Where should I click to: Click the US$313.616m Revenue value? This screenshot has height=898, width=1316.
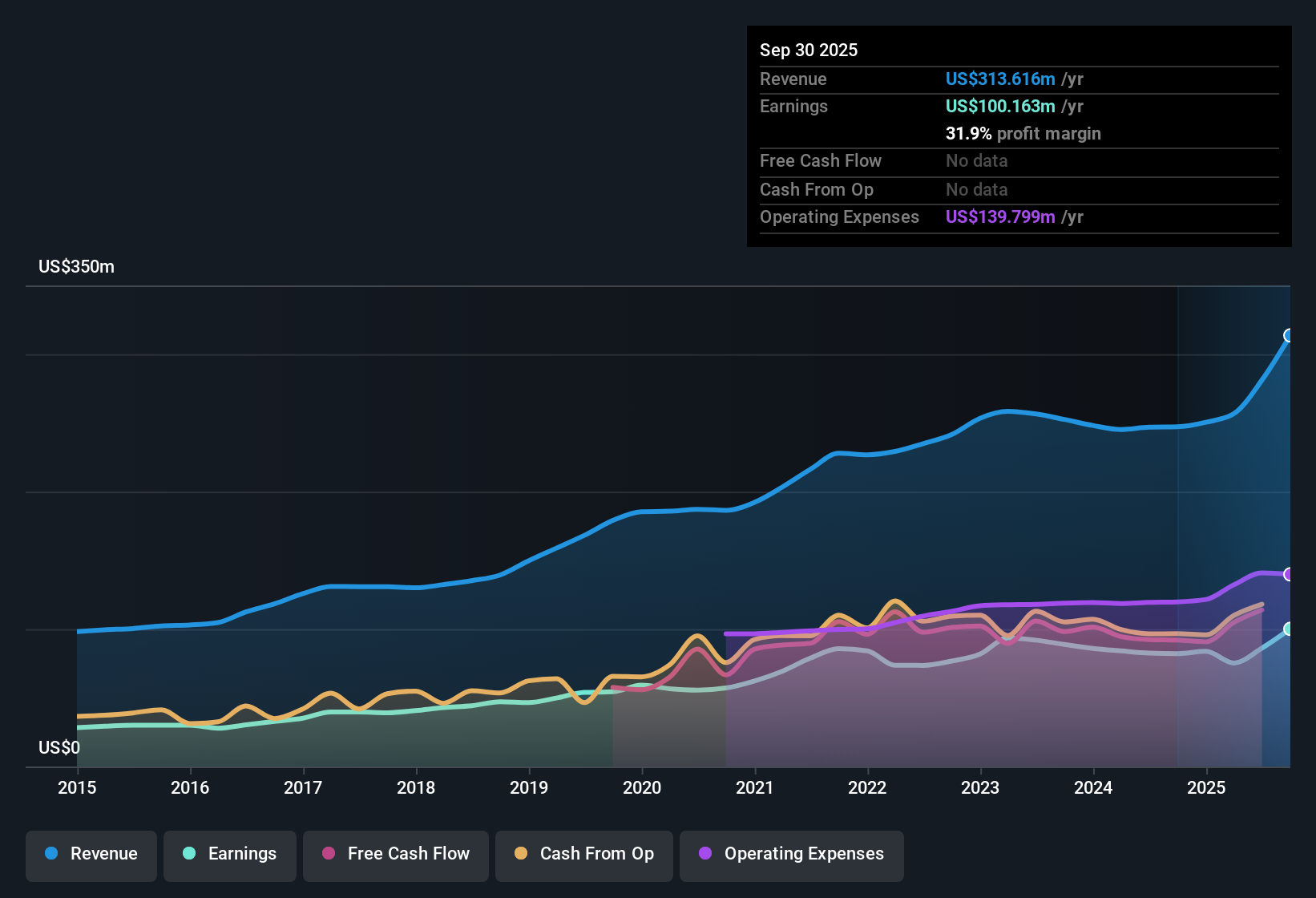(x=1000, y=79)
